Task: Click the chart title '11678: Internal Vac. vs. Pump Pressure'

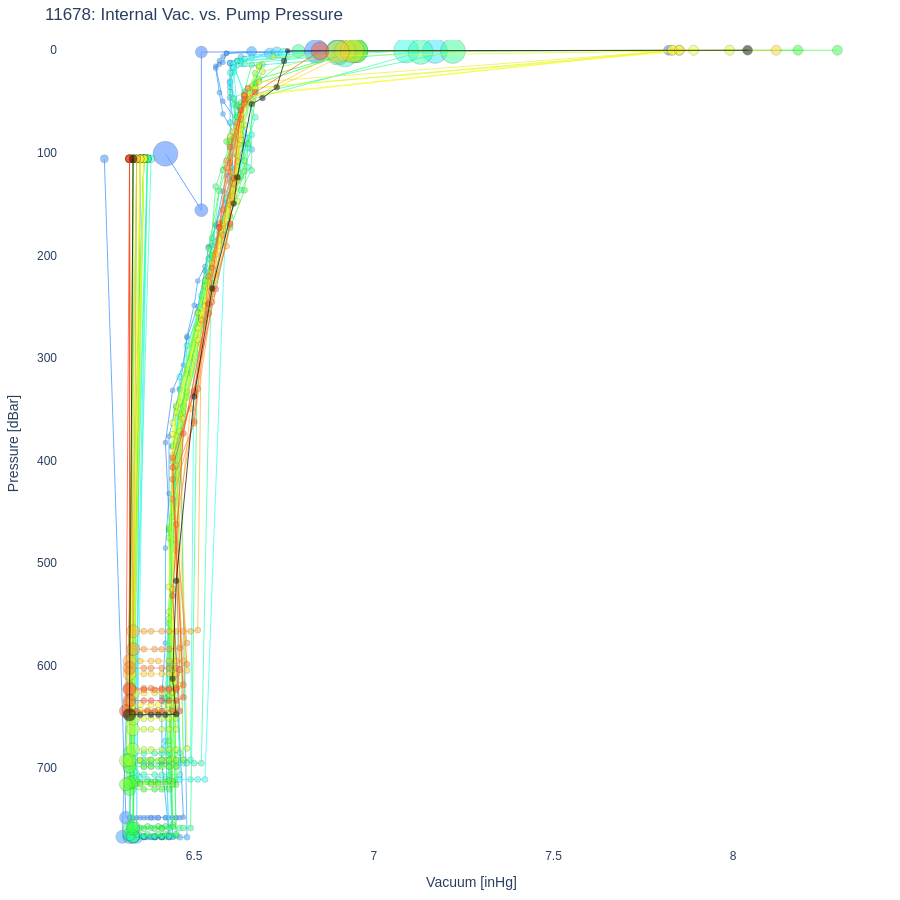Action: (193, 15)
